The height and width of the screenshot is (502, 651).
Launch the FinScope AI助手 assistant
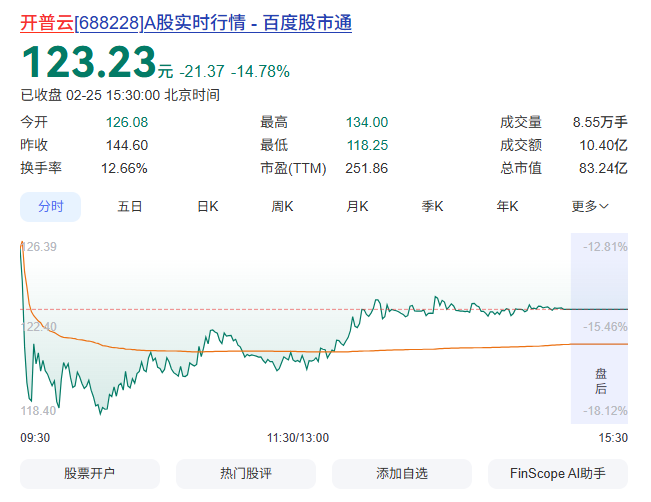click(x=558, y=473)
